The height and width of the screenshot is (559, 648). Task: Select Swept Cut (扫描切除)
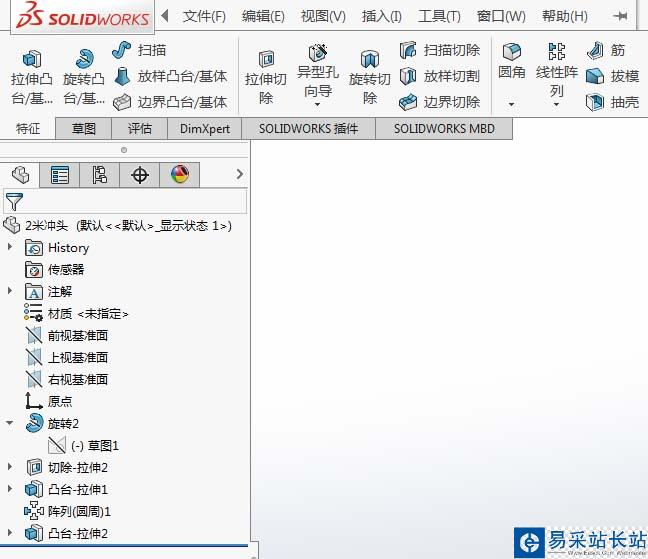[440, 50]
